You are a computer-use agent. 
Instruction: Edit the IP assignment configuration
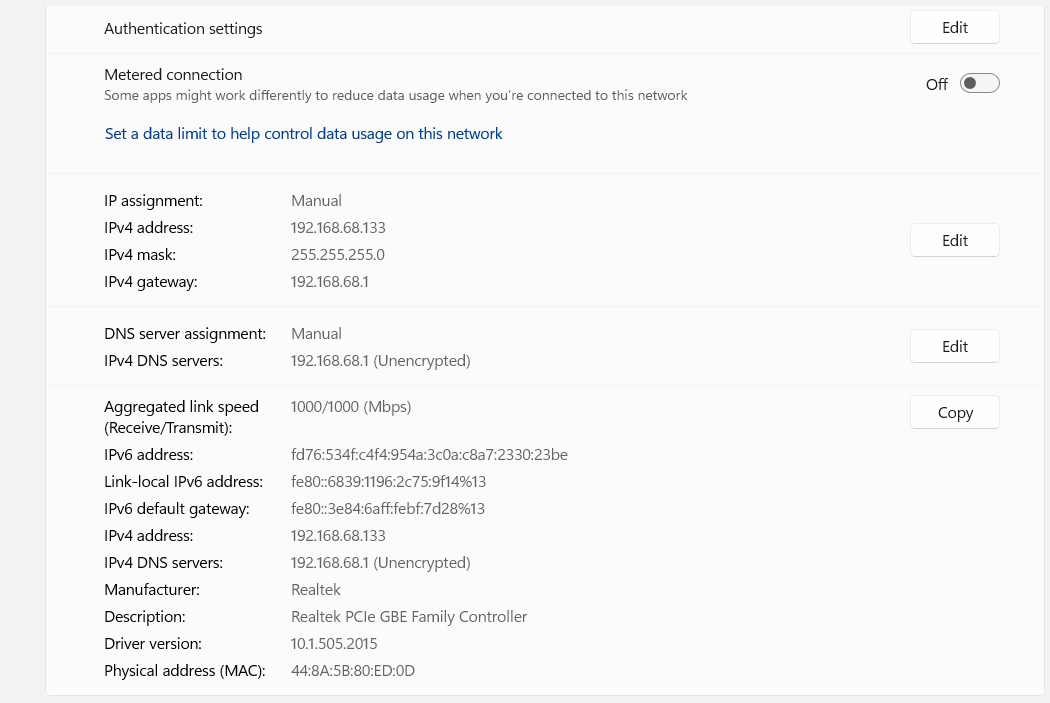[953, 240]
